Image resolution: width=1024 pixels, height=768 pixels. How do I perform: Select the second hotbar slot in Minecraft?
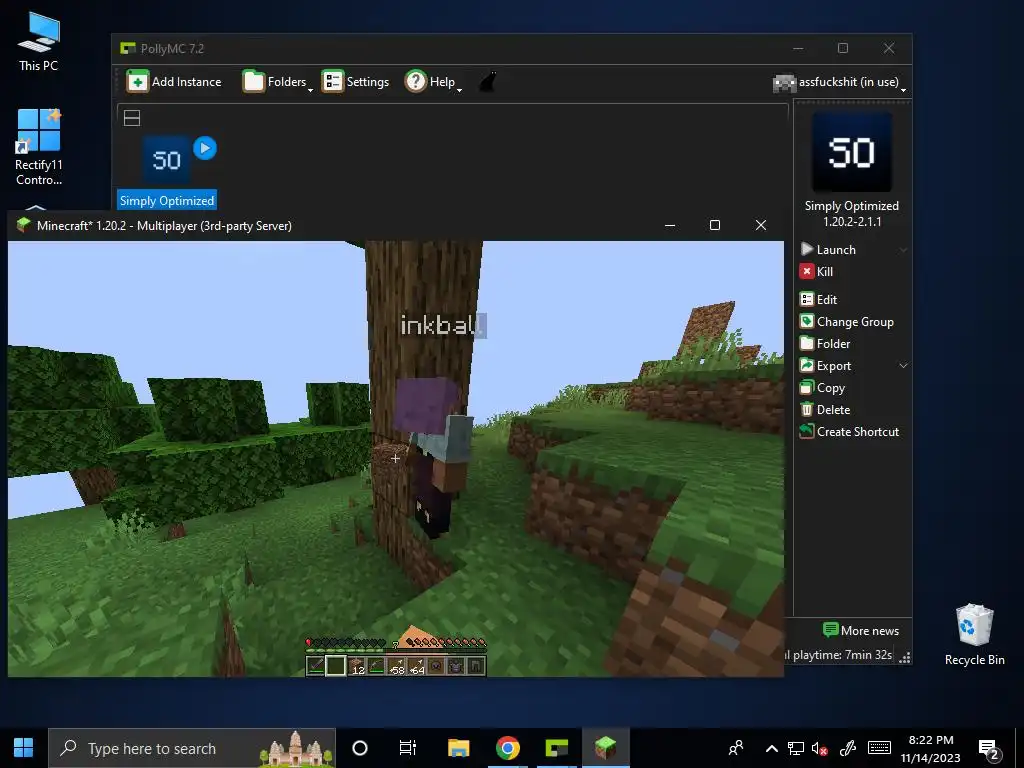pyautogui.click(x=336, y=666)
